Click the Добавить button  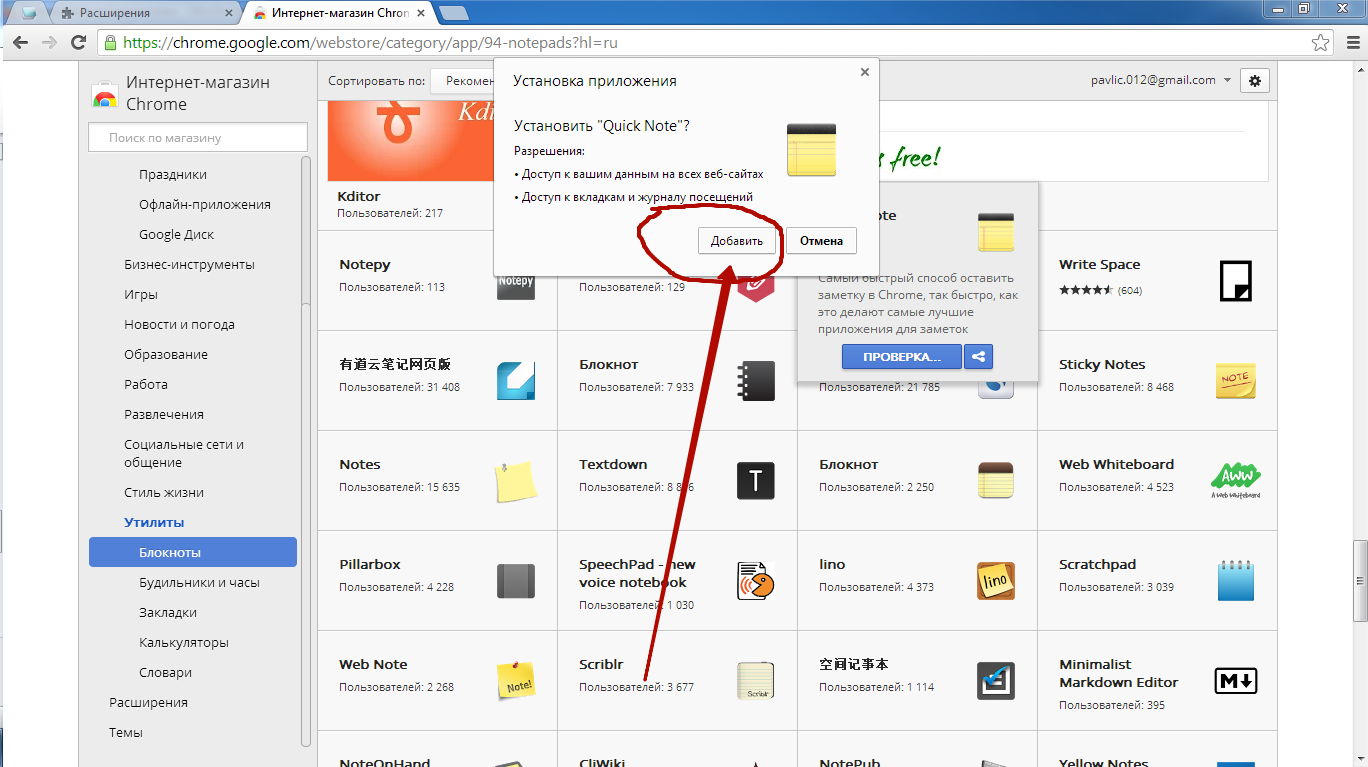[x=737, y=241]
